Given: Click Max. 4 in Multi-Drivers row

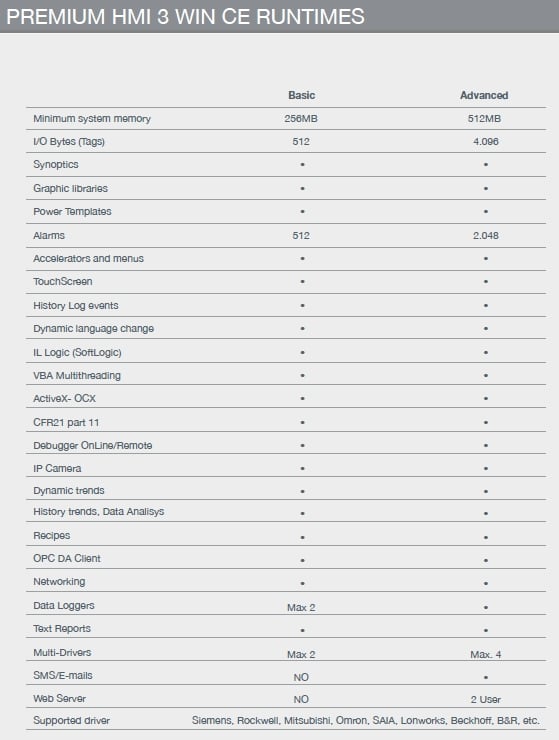Looking at the screenshot, I should click(486, 655).
